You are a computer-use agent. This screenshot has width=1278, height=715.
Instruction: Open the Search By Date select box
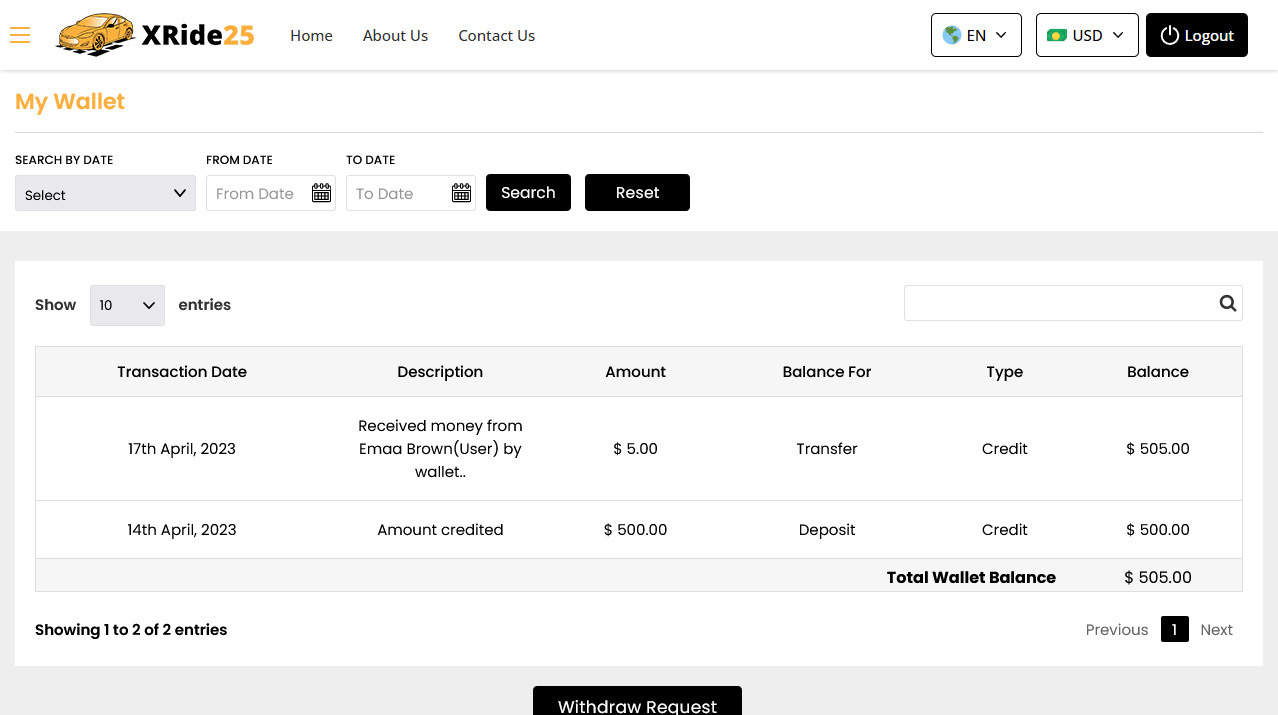(x=105, y=193)
